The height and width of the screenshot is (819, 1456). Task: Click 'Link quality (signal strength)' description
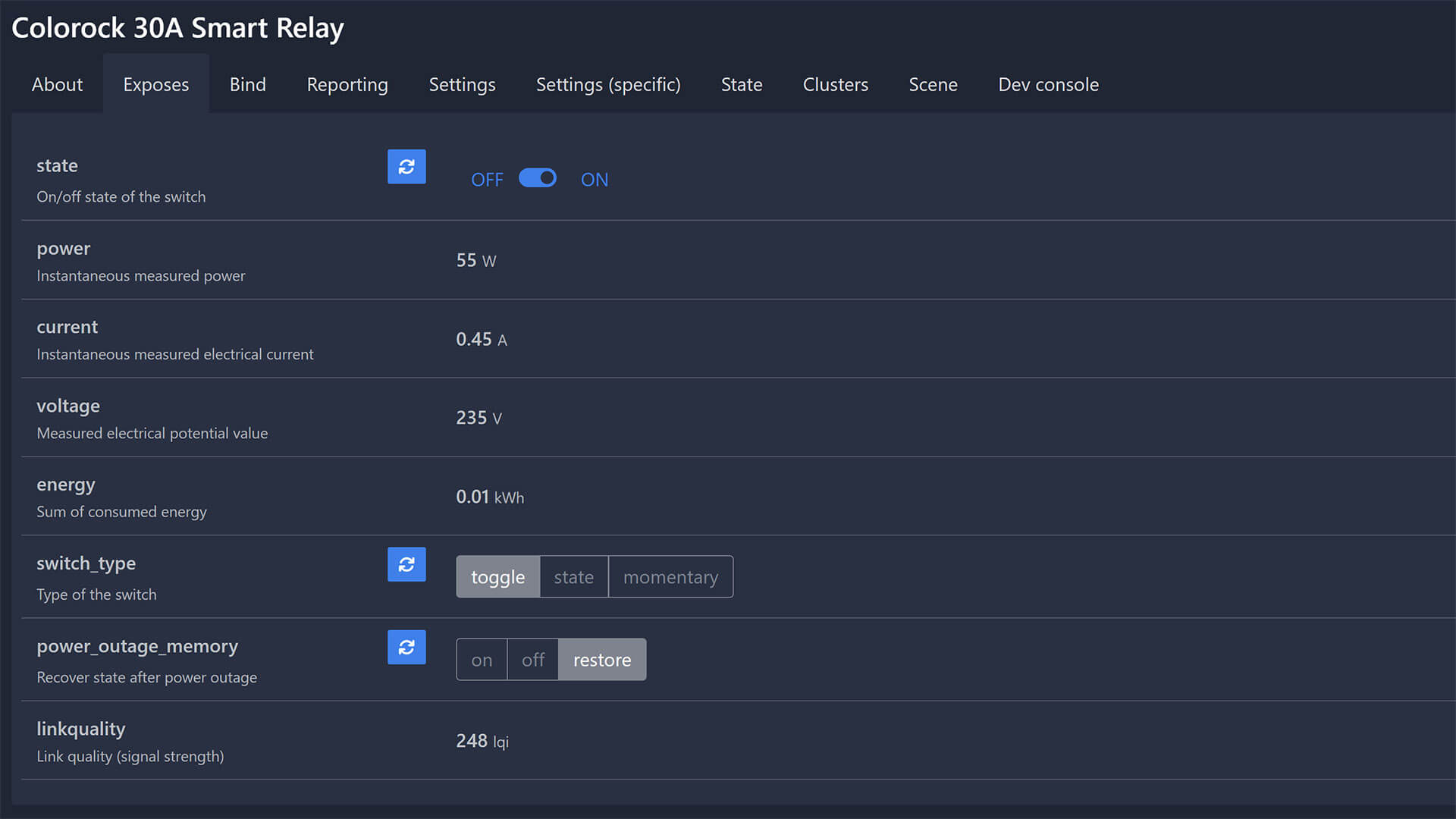(130, 756)
